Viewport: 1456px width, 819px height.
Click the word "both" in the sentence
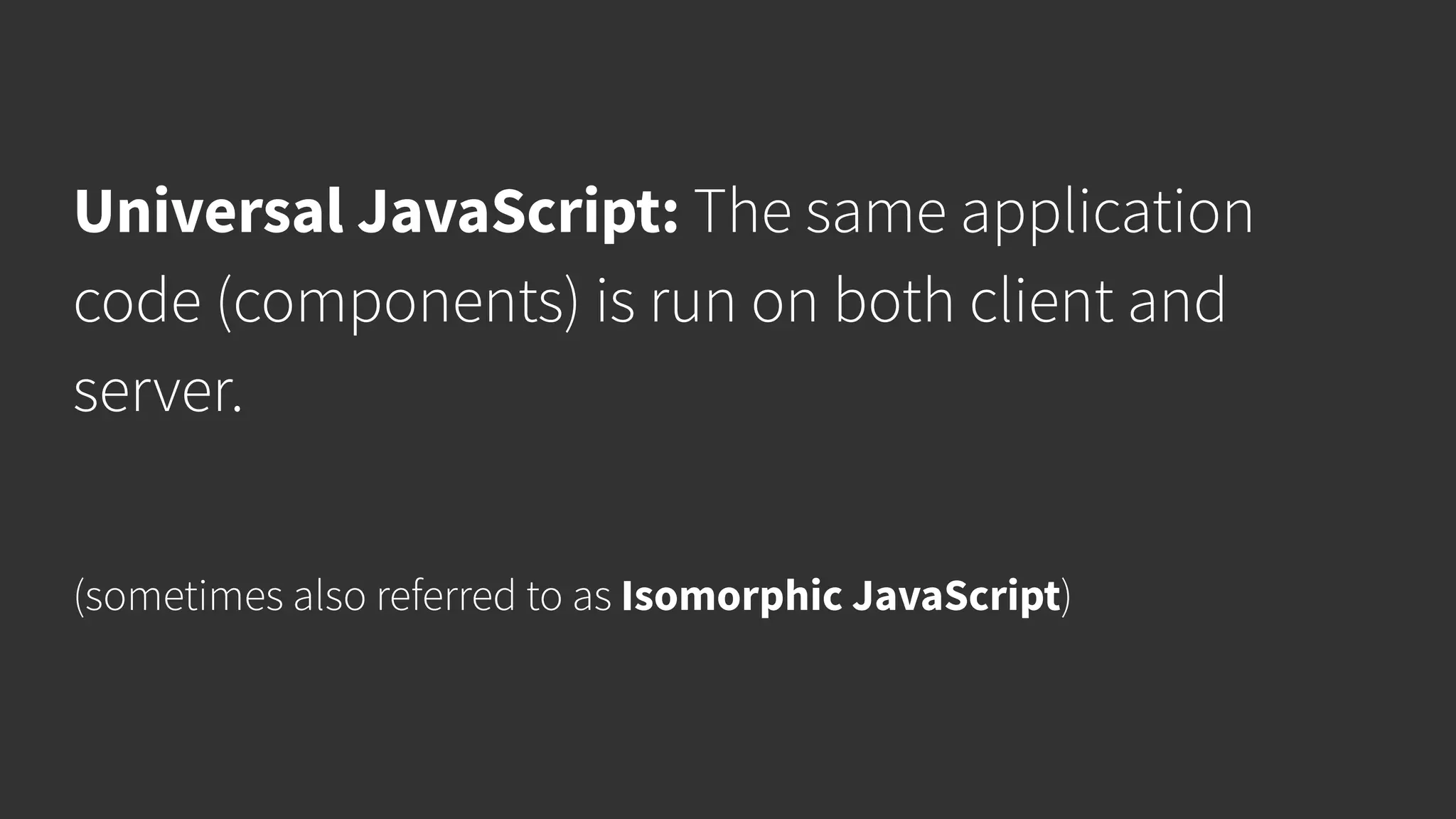point(894,301)
